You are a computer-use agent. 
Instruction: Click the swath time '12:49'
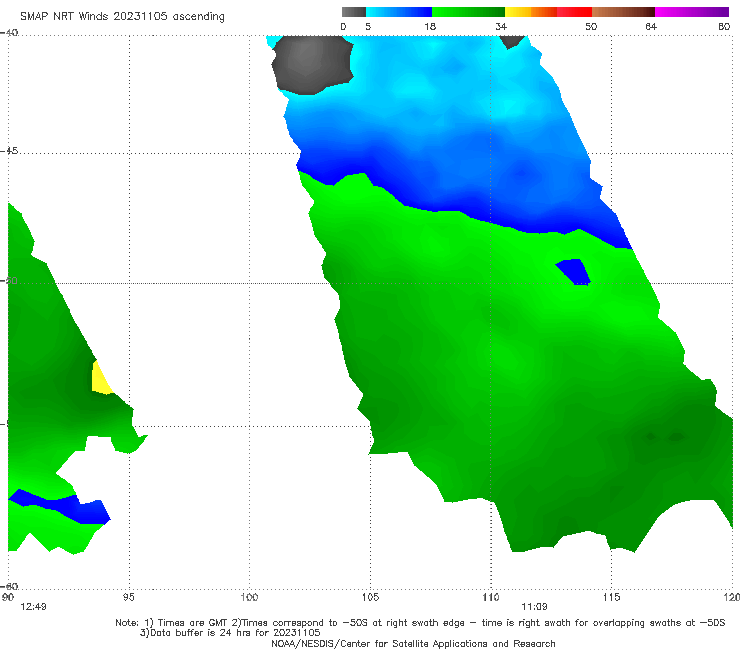point(34,607)
